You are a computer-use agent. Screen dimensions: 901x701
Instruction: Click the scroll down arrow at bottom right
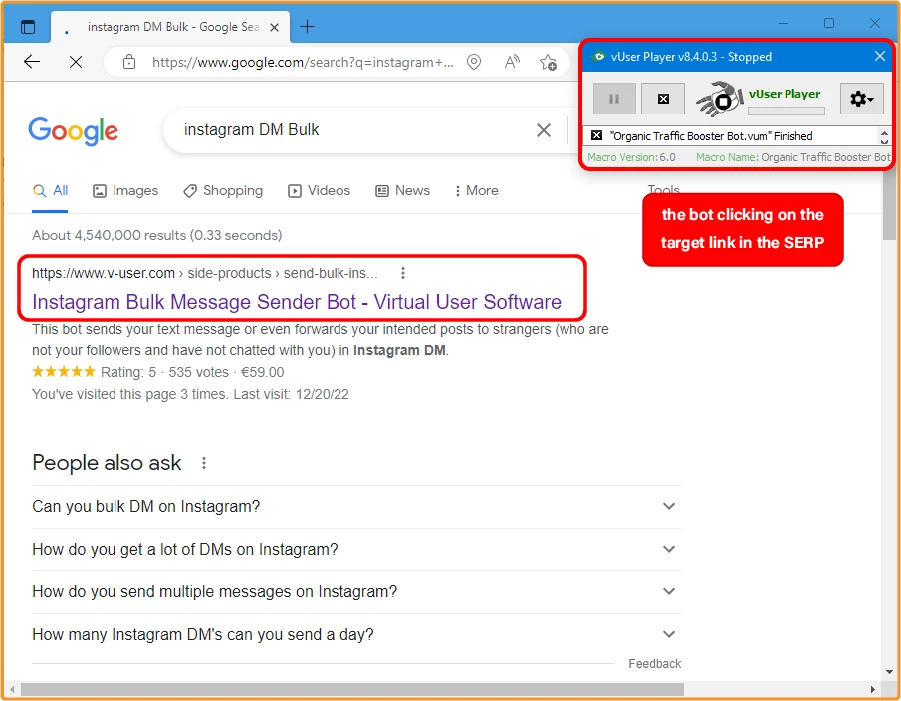[889, 672]
